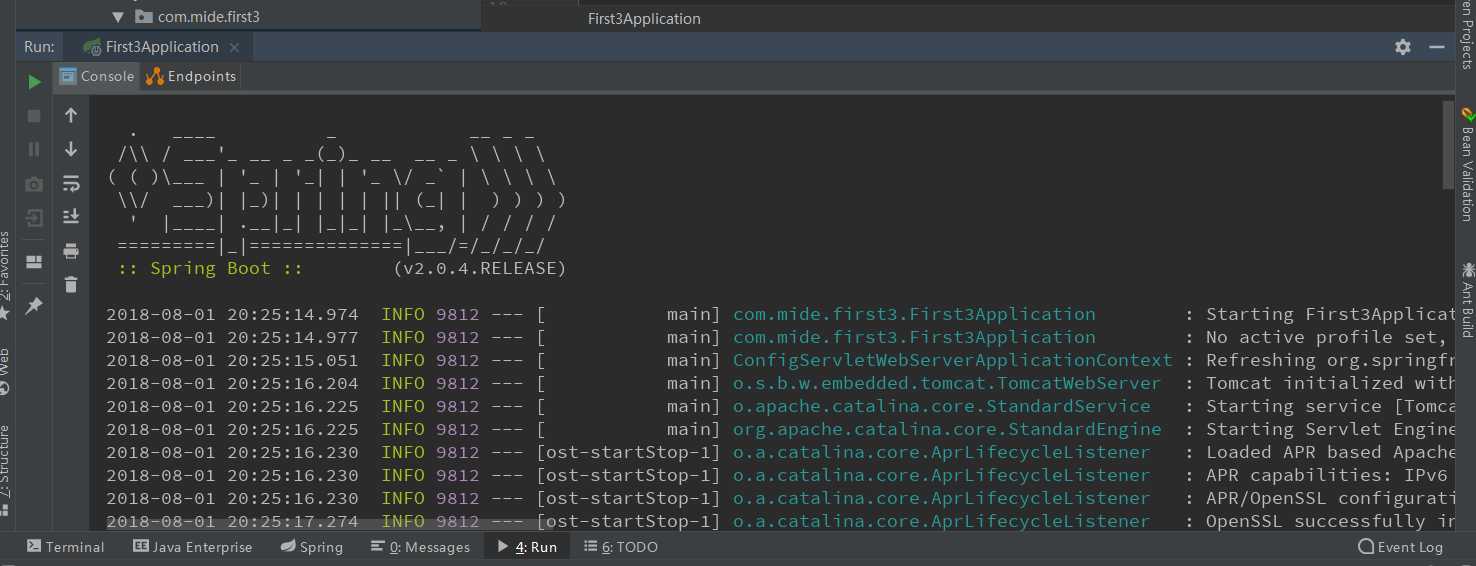The image size is (1476, 566).
Task: Click the 4: Run tool window button
Action: coord(527,547)
